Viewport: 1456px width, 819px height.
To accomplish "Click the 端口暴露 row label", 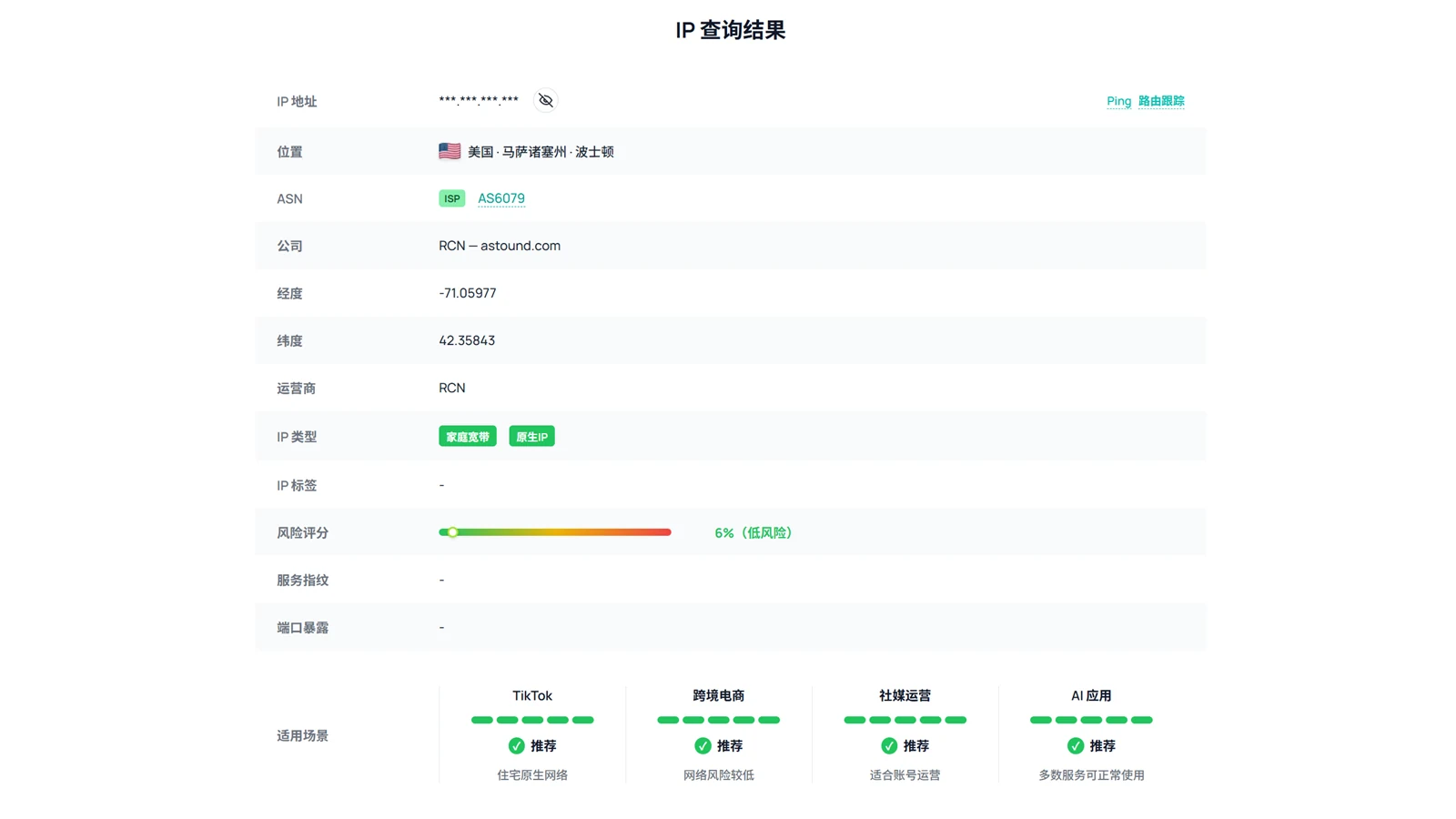I will click(x=303, y=628).
